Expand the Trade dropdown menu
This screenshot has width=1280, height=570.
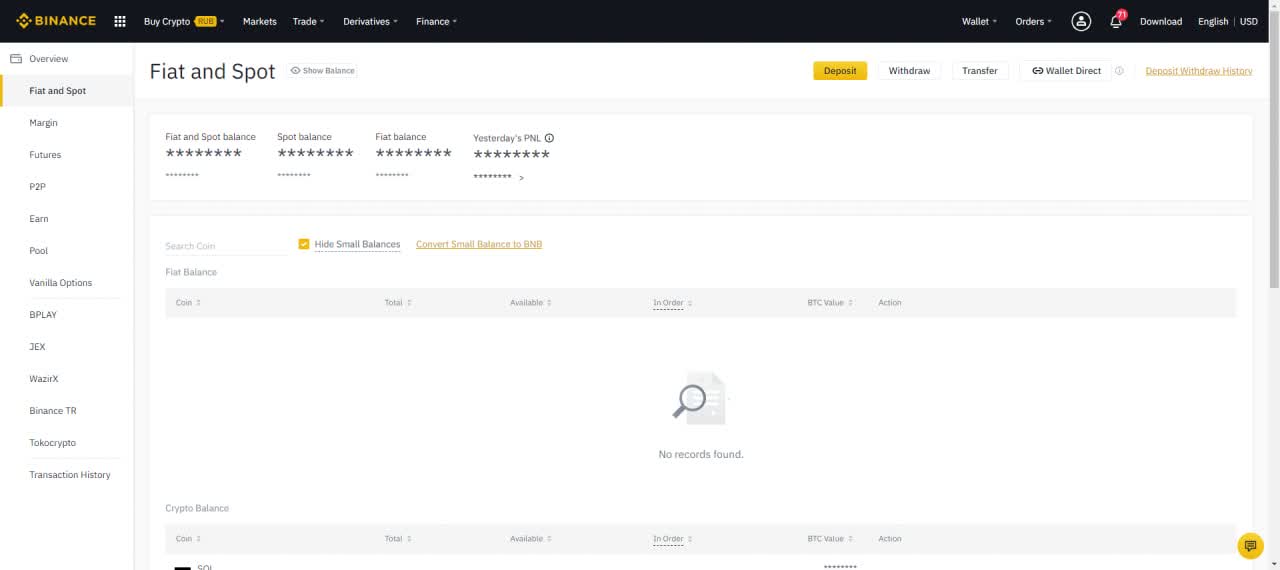click(x=308, y=21)
